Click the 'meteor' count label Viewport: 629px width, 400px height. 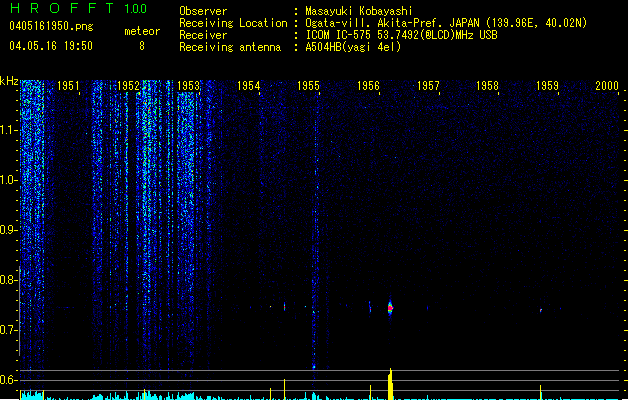pos(142,31)
